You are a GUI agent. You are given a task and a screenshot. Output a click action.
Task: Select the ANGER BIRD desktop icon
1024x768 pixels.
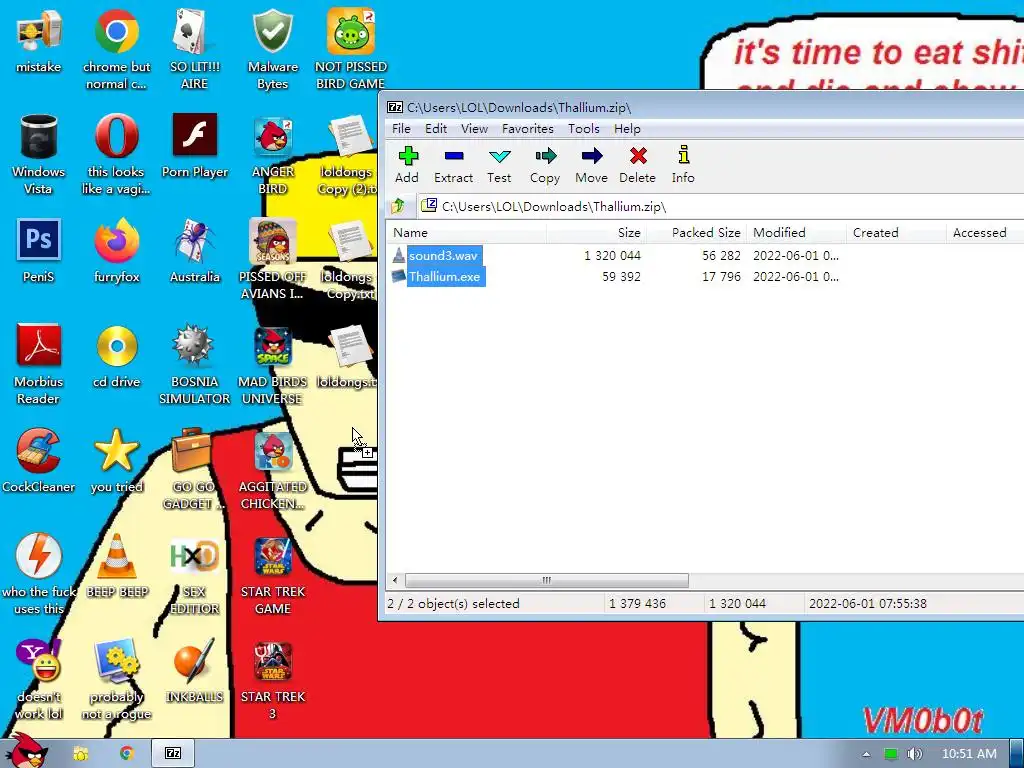272,154
